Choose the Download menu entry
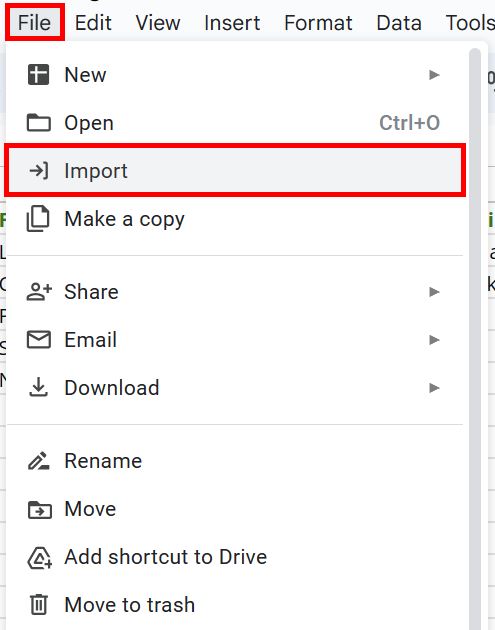This screenshot has width=495, height=630. click(x=235, y=388)
